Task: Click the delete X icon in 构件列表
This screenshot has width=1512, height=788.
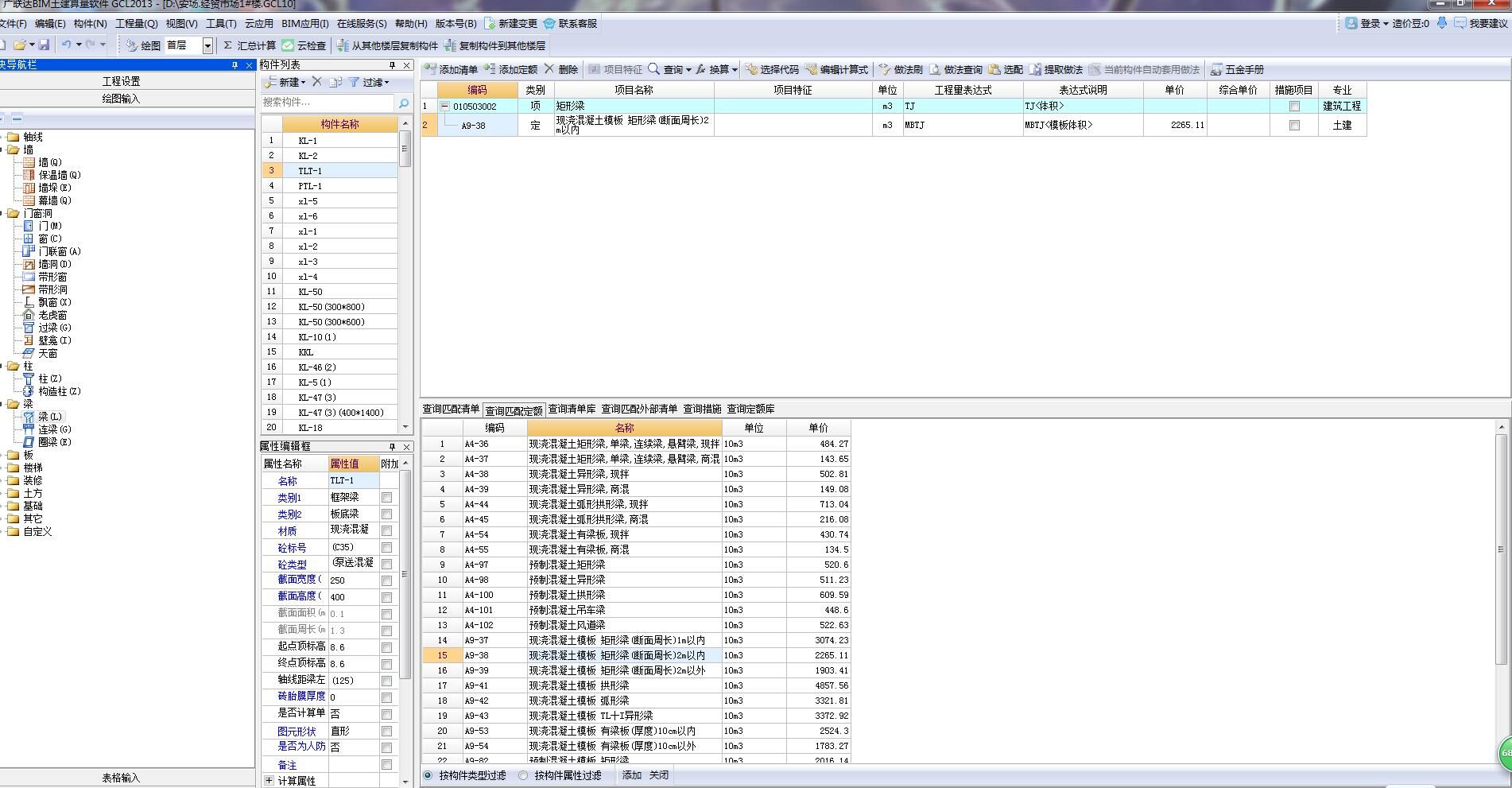Action: point(317,82)
